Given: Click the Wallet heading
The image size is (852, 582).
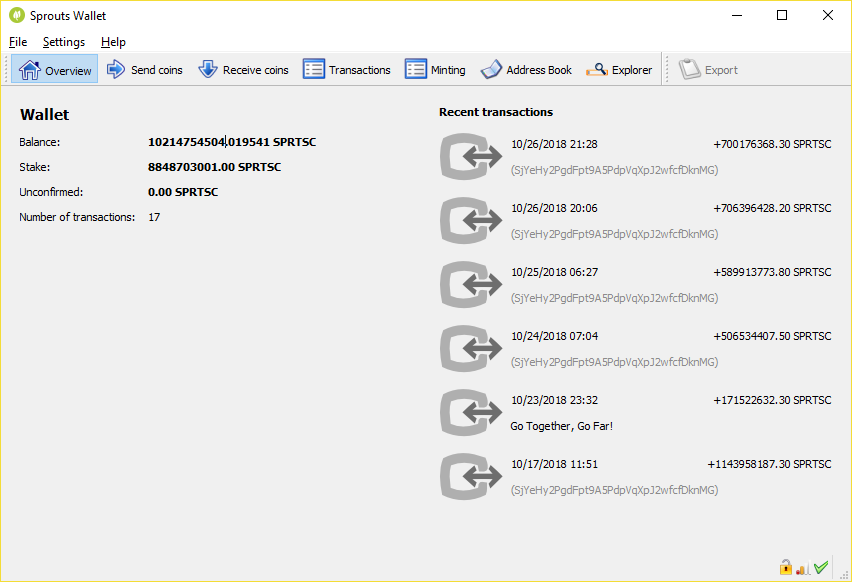Looking at the screenshot, I should tap(45, 115).
